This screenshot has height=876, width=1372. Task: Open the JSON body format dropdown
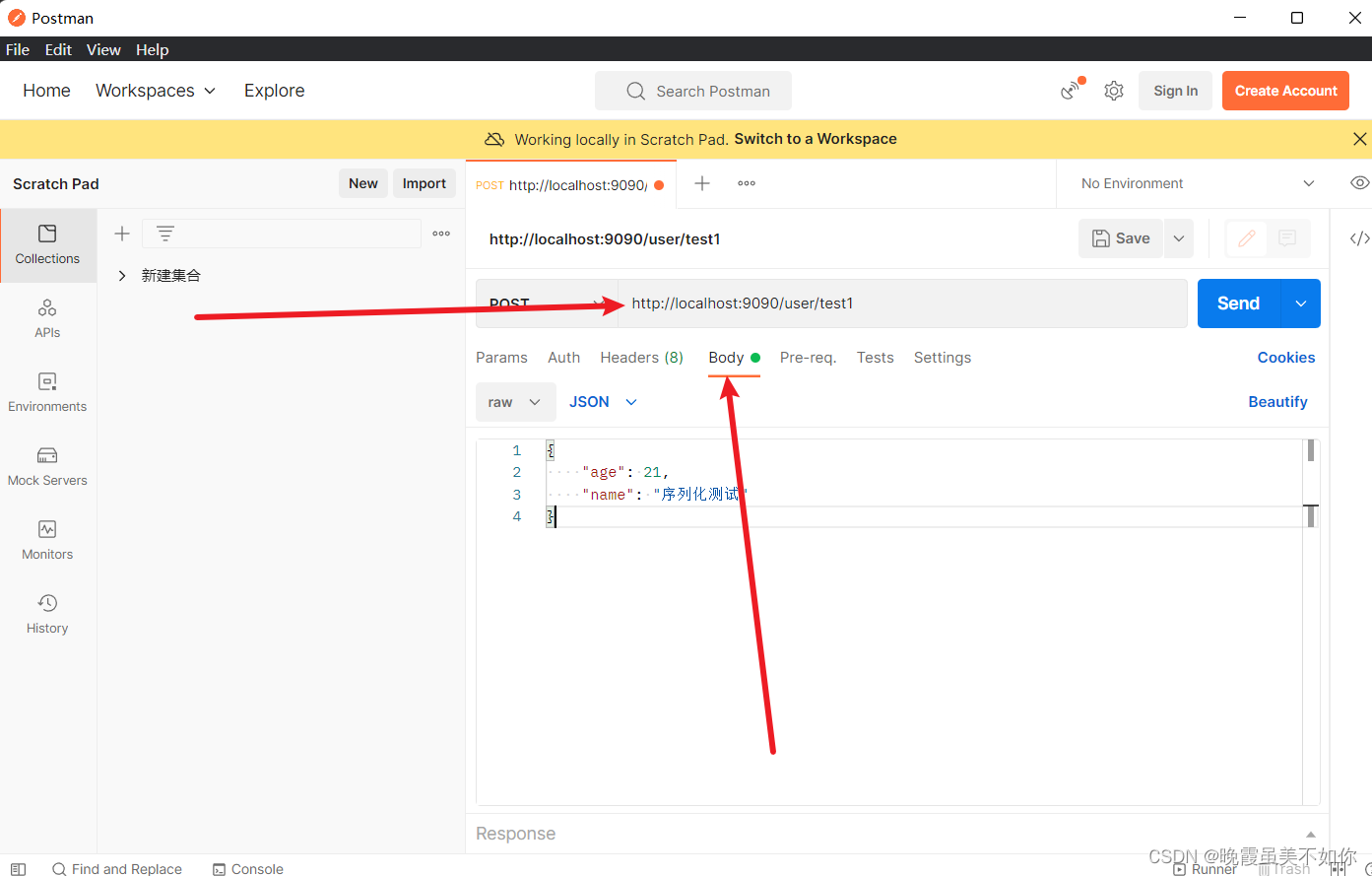(x=603, y=402)
